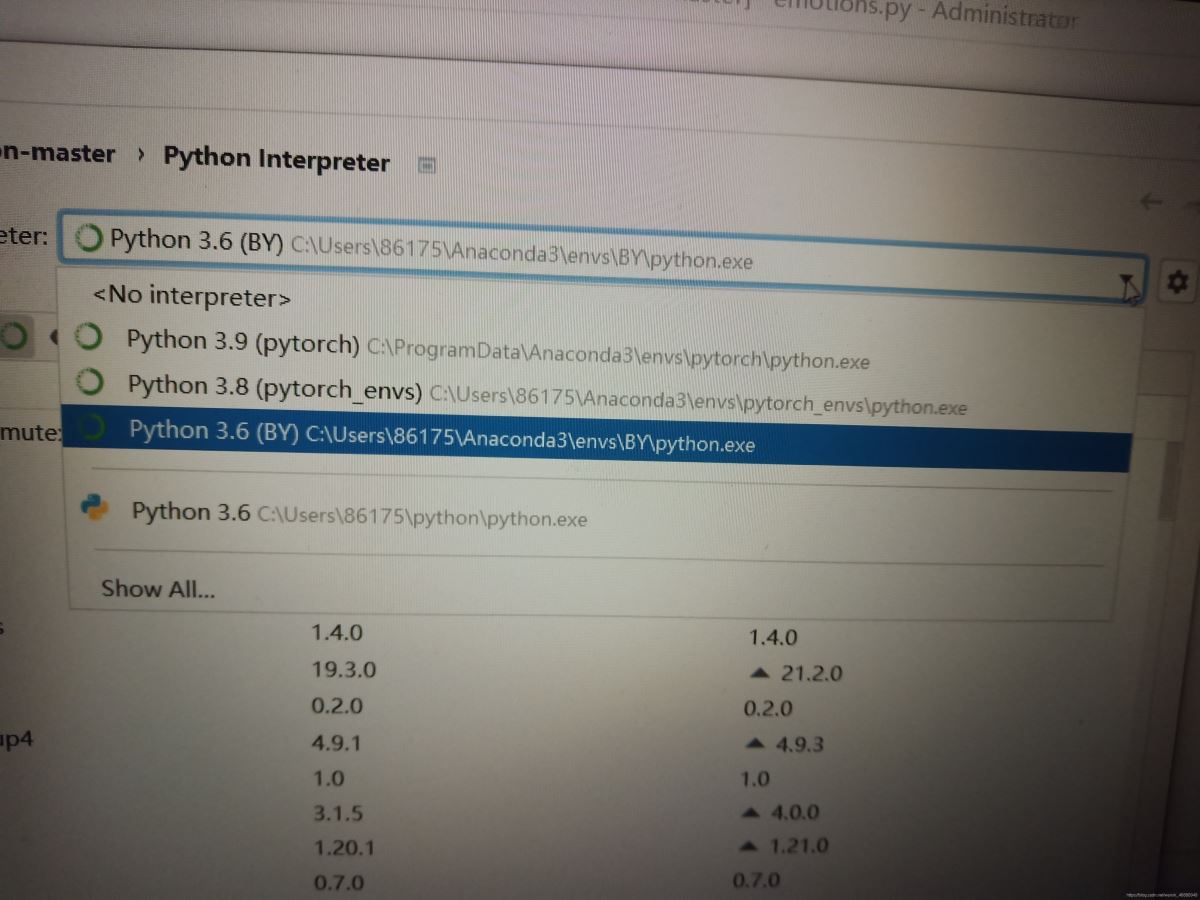Click the upgrade arrow beside version 21.2.0
Image resolution: width=1200 pixels, height=900 pixels.
(763, 673)
